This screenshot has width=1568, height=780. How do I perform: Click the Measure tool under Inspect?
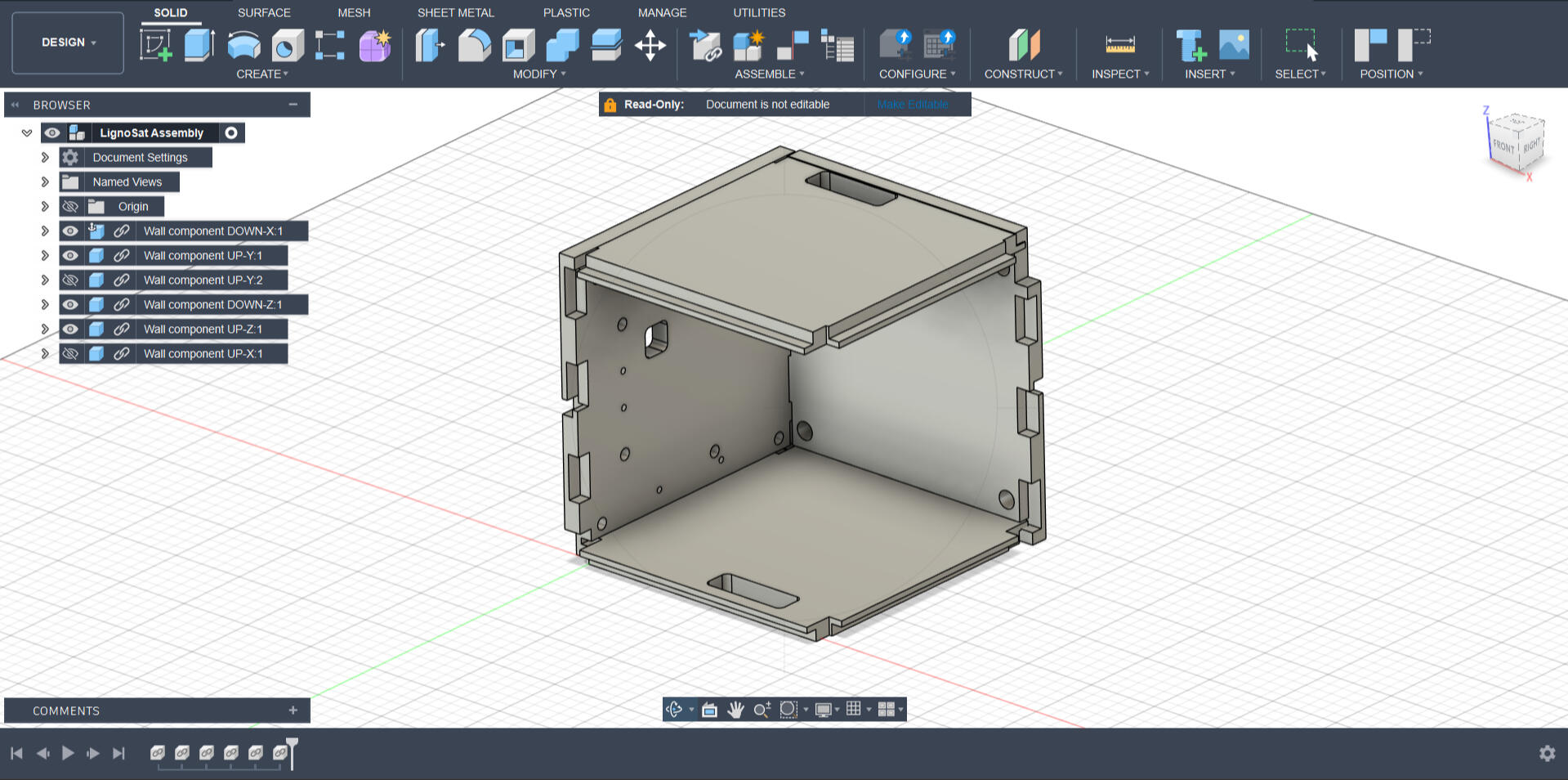pos(1119,45)
